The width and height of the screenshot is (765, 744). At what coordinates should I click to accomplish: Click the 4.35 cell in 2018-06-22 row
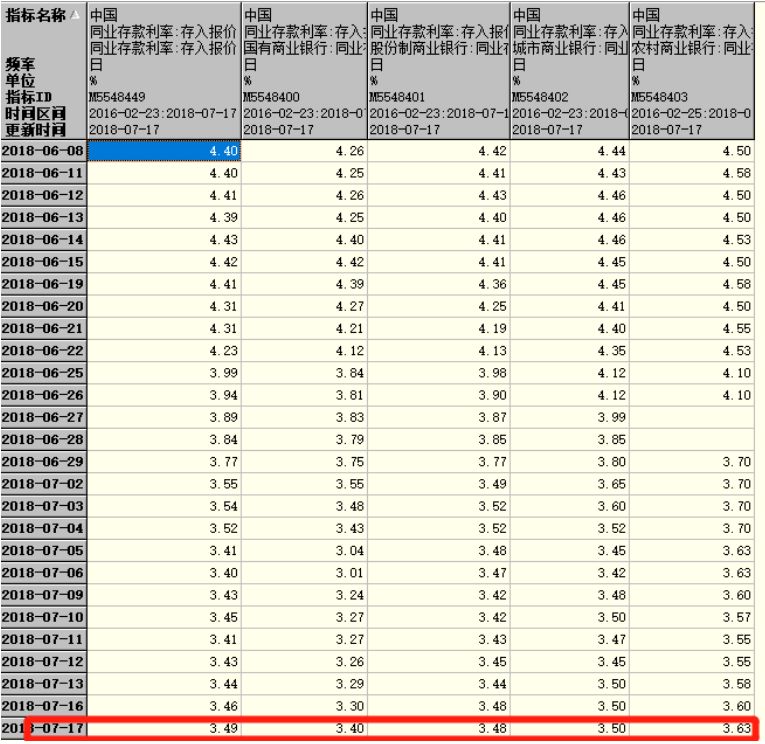pyautogui.click(x=569, y=351)
